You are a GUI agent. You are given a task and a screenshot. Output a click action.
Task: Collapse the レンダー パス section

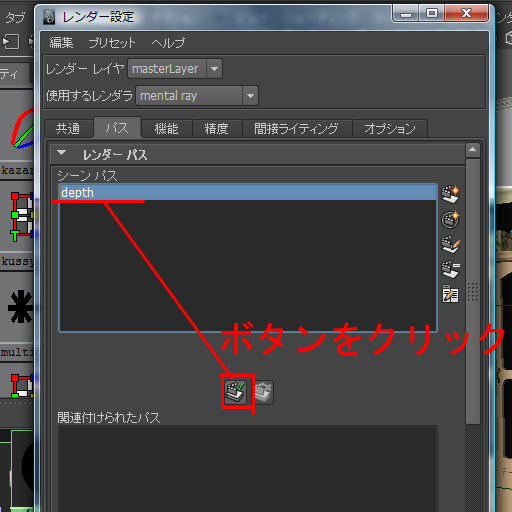click(x=62, y=153)
